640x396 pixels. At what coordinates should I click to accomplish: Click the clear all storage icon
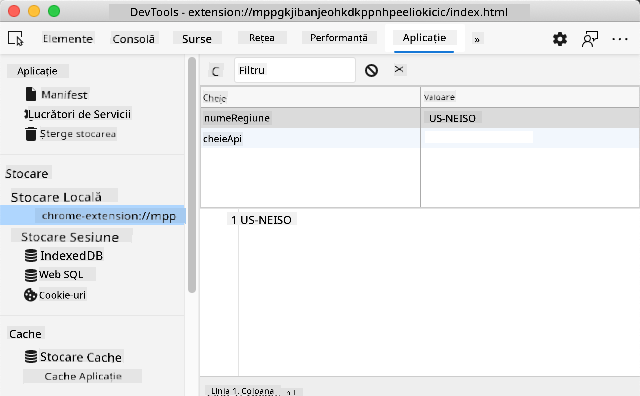coord(371,71)
